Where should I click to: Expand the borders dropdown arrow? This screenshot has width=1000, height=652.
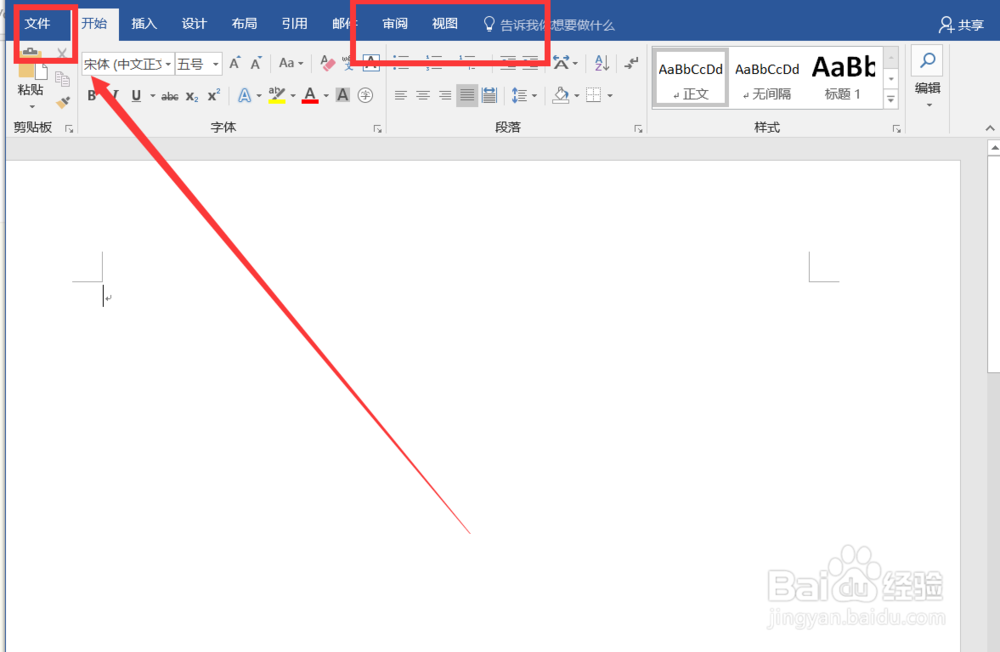tap(610, 96)
